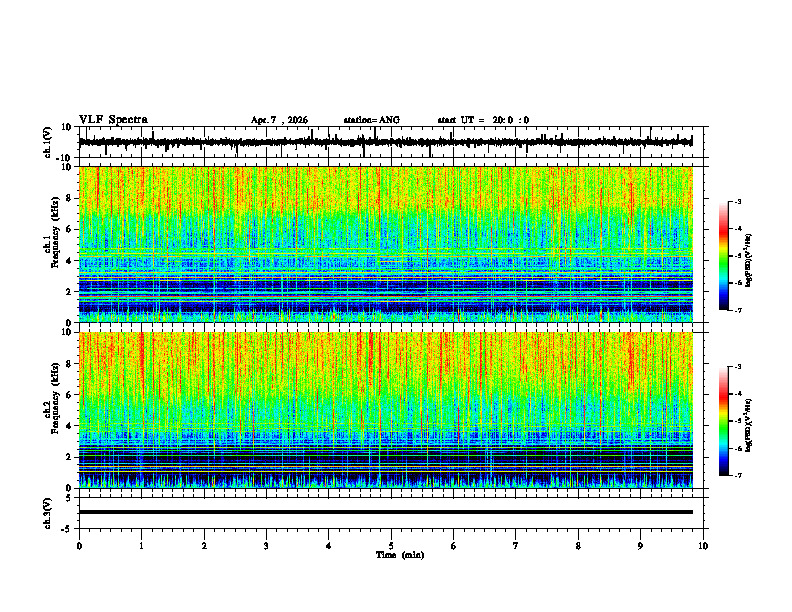The image size is (792, 612).
Task: Click the "-3" value on the ch.1 color scale
Action: click(738, 202)
